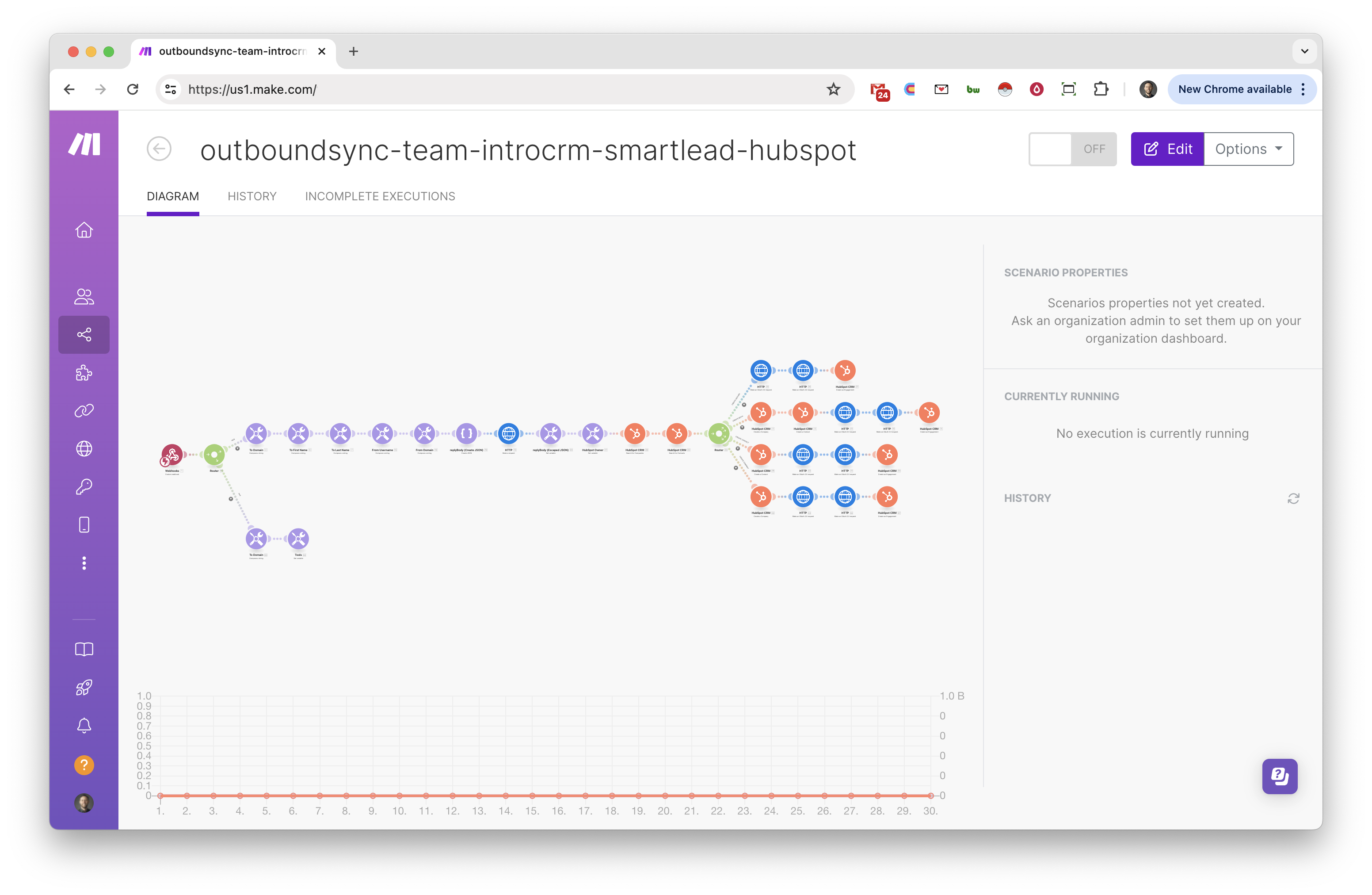Click the back arrow beside scenario title
The image size is (1372, 895).
click(159, 149)
